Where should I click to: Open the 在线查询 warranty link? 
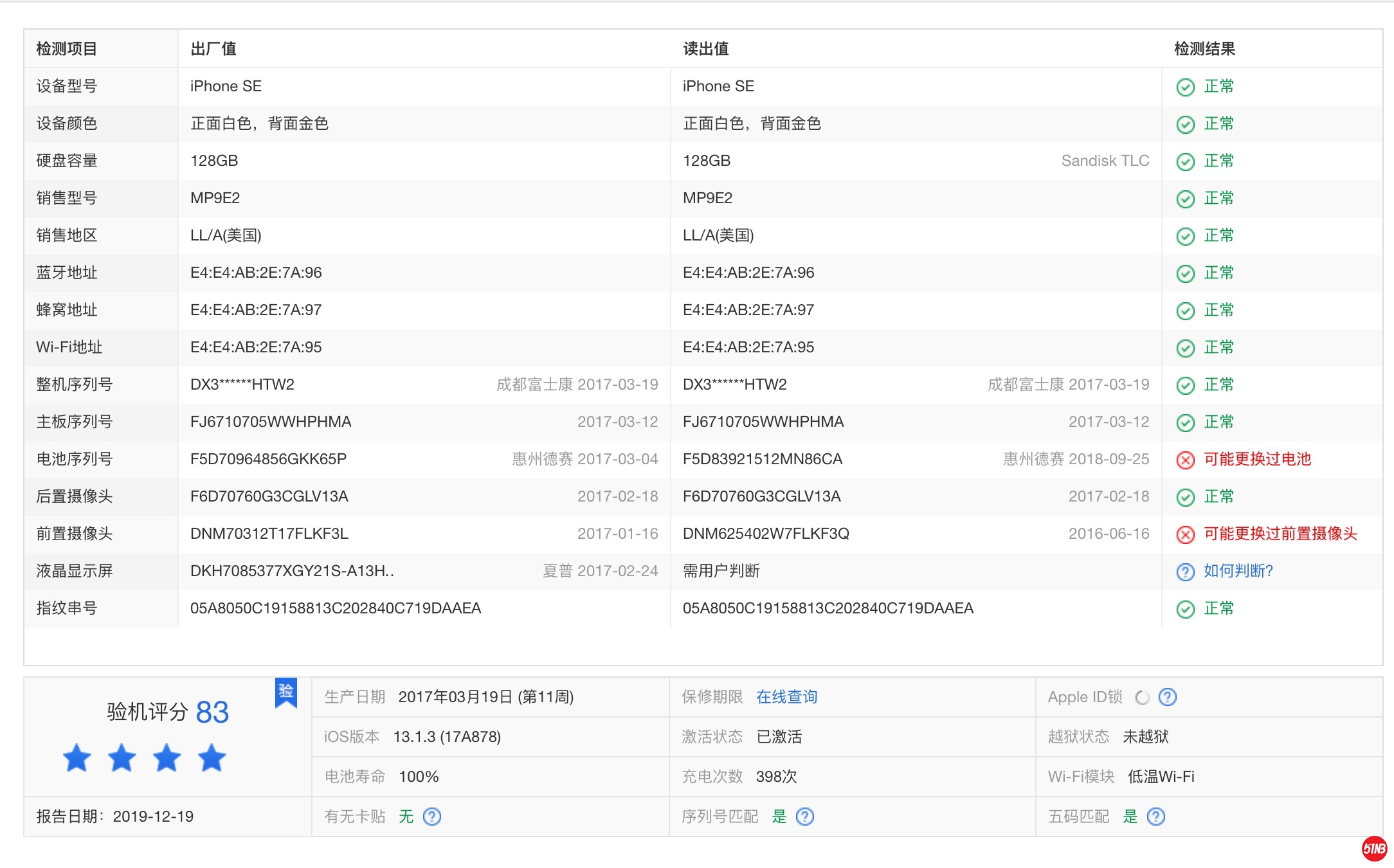(786, 697)
